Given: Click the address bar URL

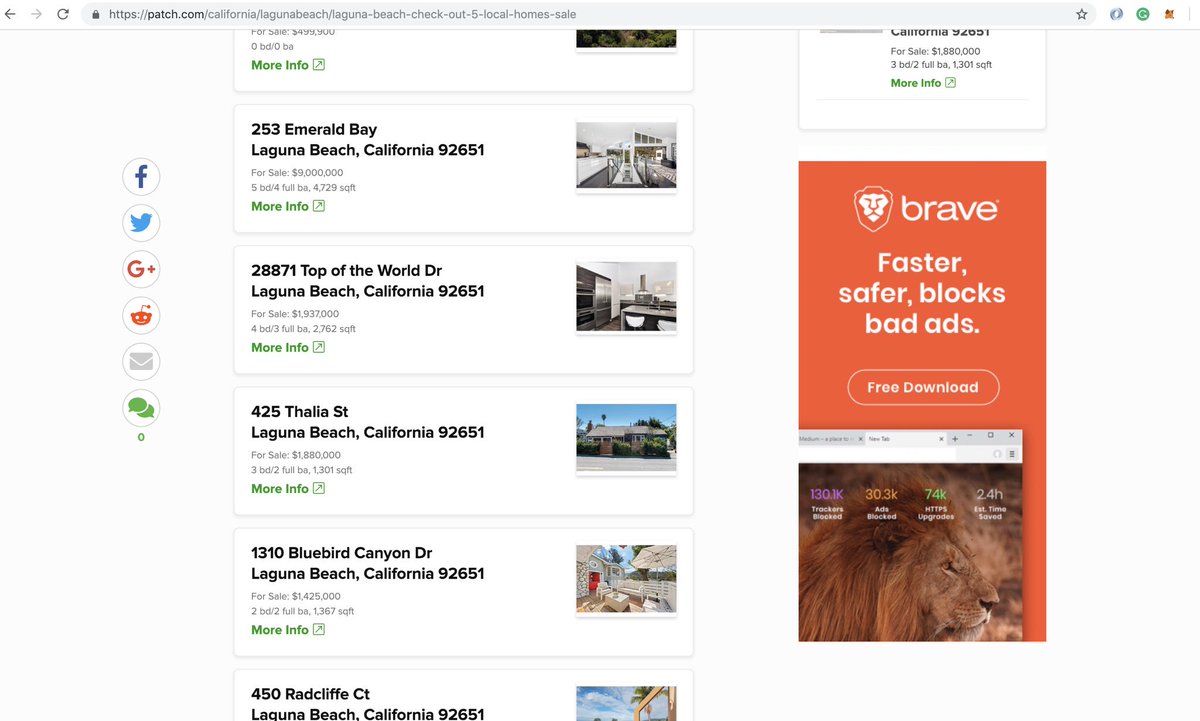Looking at the screenshot, I should tap(342, 15).
